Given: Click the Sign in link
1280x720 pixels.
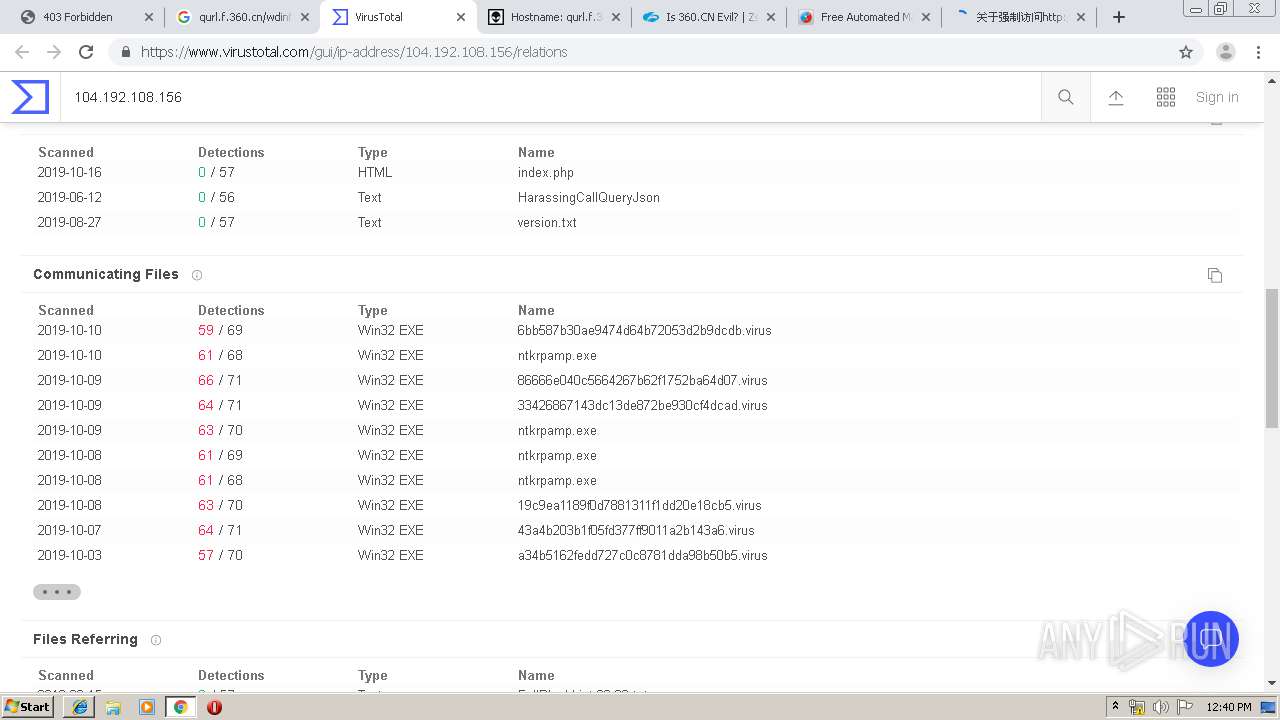Looking at the screenshot, I should (x=1217, y=97).
